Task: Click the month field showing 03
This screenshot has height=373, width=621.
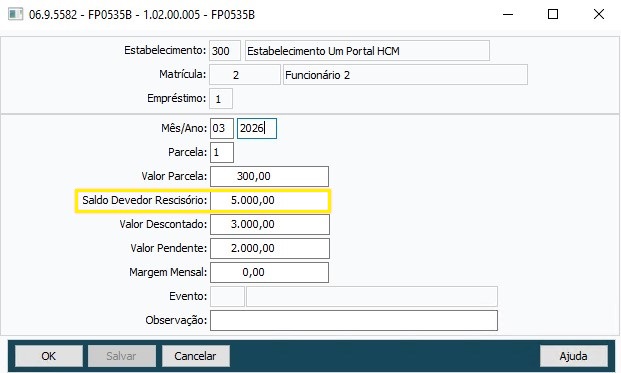Action: [x=222, y=128]
